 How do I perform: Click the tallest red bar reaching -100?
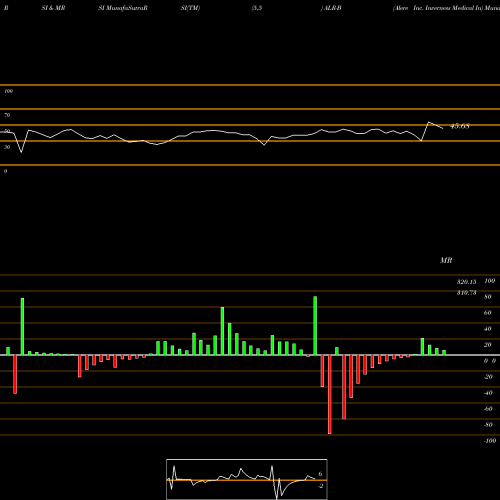pyautogui.click(x=330, y=394)
